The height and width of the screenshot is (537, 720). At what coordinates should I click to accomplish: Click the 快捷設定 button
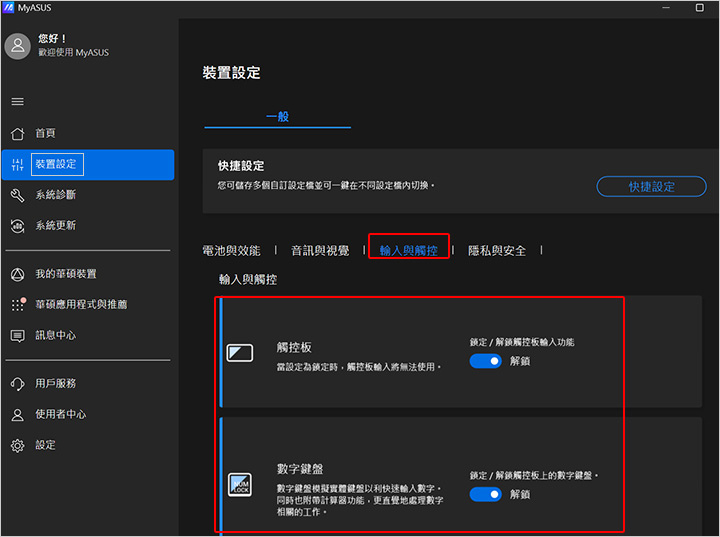pyautogui.click(x=651, y=187)
